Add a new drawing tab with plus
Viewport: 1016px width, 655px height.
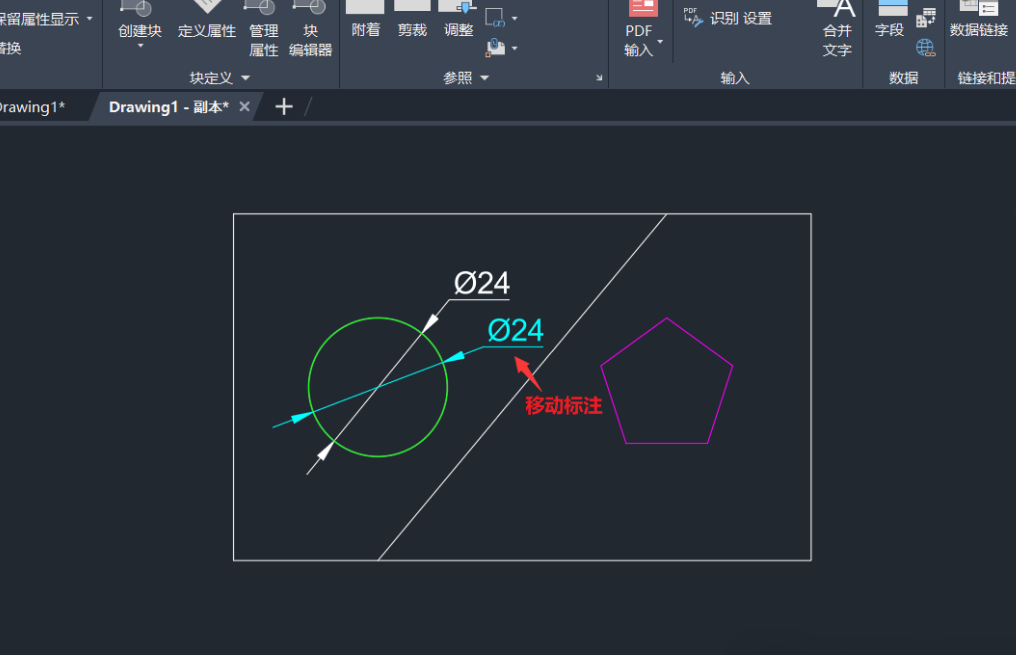coord(284,107)
